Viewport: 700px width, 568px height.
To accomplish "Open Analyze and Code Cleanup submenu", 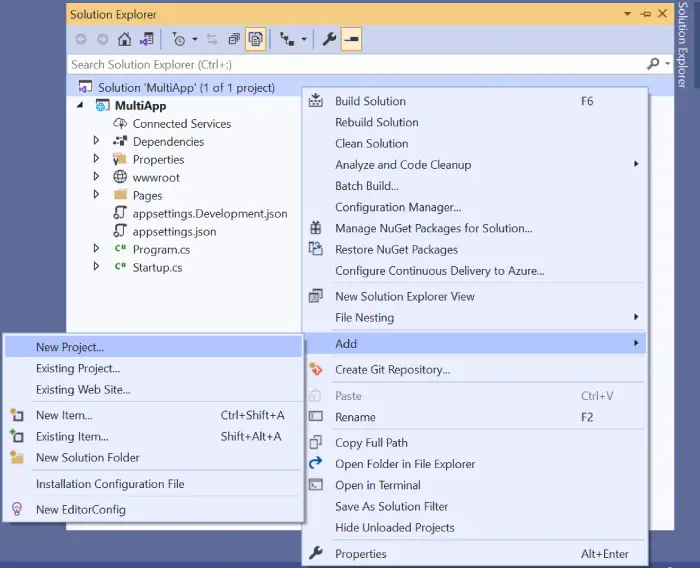I will [x=475, y=165].
